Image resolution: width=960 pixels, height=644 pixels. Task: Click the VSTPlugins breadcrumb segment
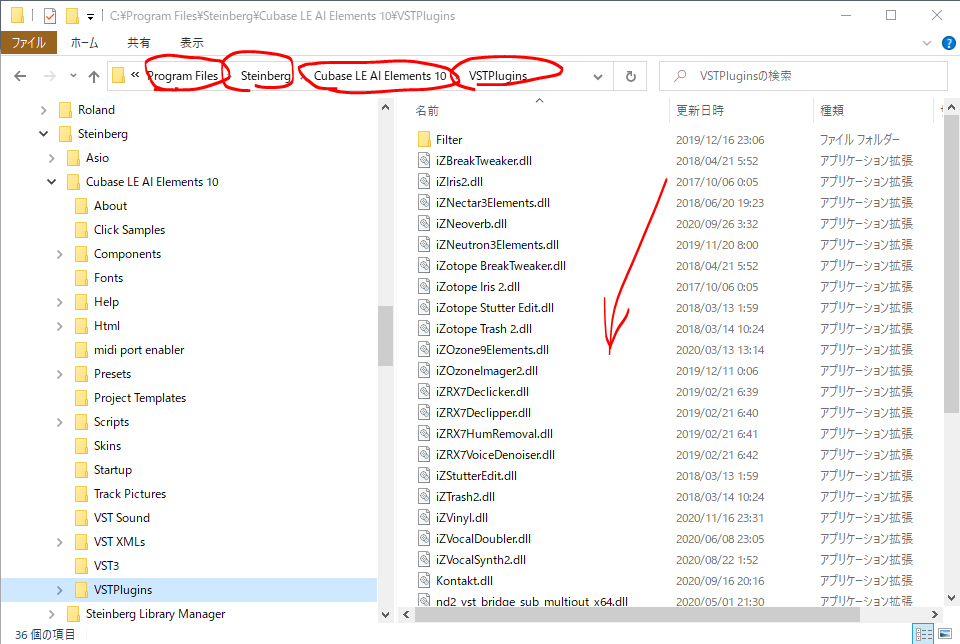(498, 76)
